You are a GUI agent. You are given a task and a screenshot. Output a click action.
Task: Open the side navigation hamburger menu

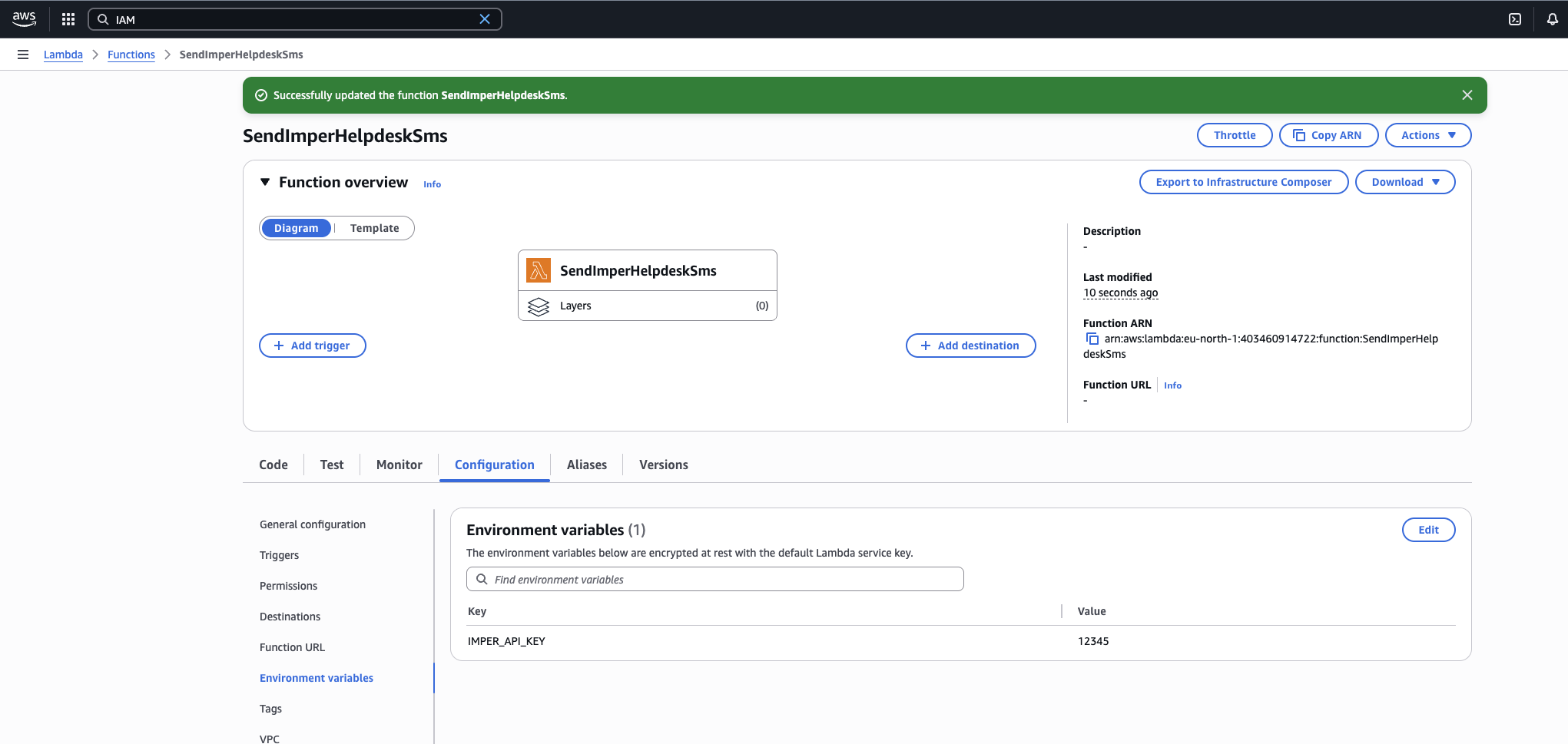click(x=23, y=55)
